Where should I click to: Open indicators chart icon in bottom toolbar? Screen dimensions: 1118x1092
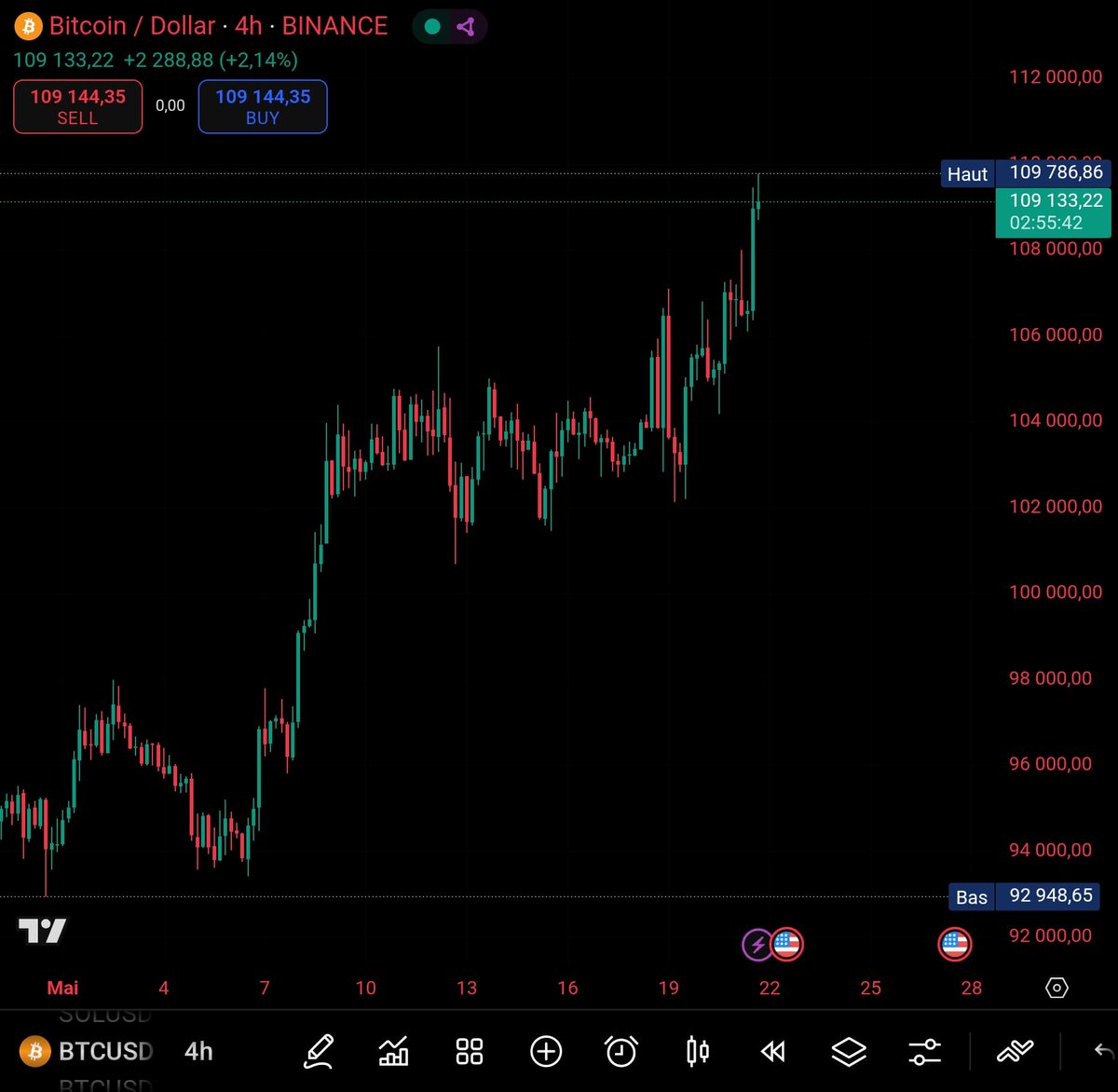coord(394,1052)
